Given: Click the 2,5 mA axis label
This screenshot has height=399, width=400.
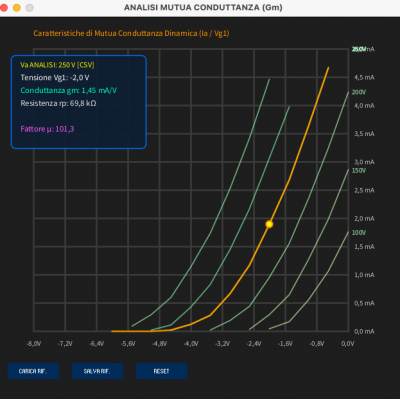Looking at the screenshot, I should tap(364, 190).
